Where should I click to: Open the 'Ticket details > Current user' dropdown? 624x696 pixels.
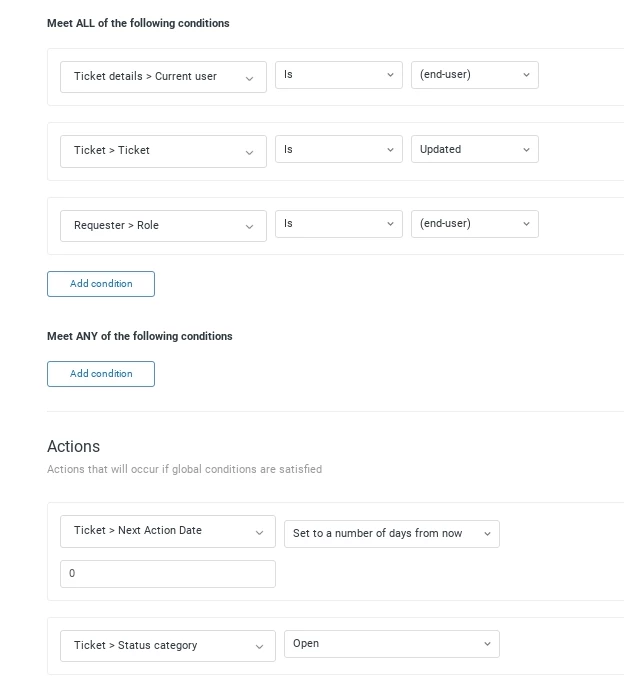click(x=163, y=77)
